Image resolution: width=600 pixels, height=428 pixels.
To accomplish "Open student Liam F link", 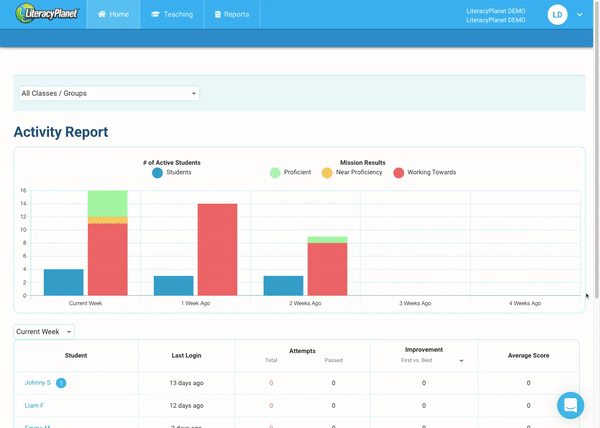I will tap(34, 405).
